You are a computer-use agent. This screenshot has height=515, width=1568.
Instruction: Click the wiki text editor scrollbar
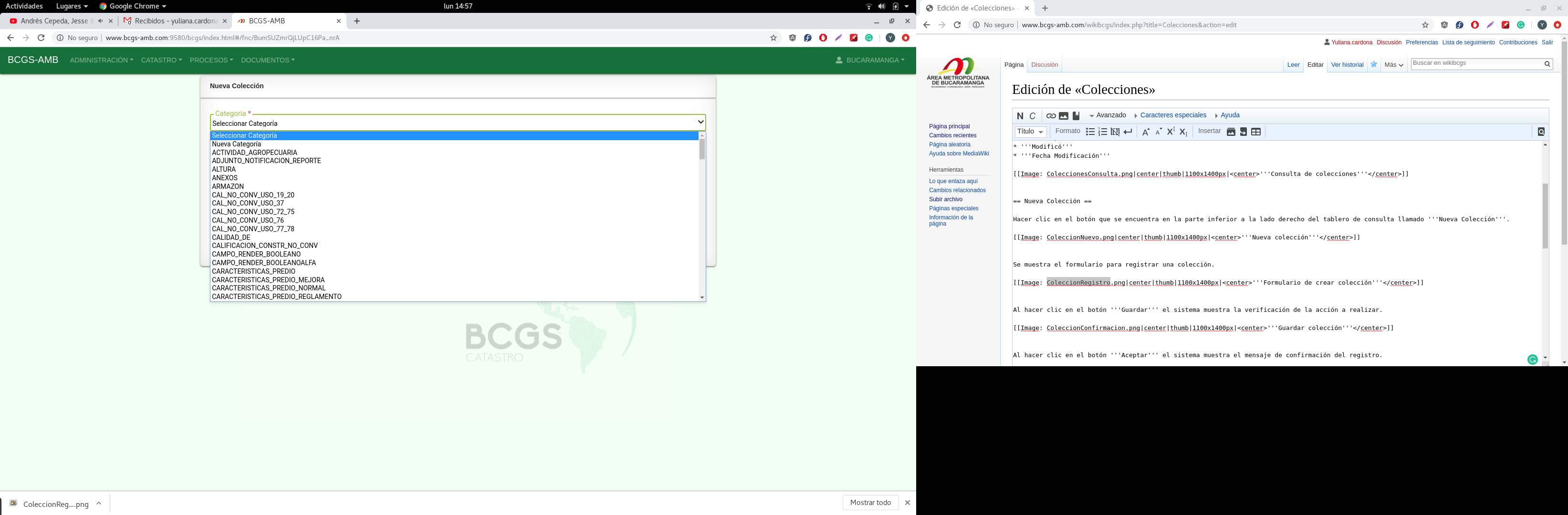coord(1545,216)
